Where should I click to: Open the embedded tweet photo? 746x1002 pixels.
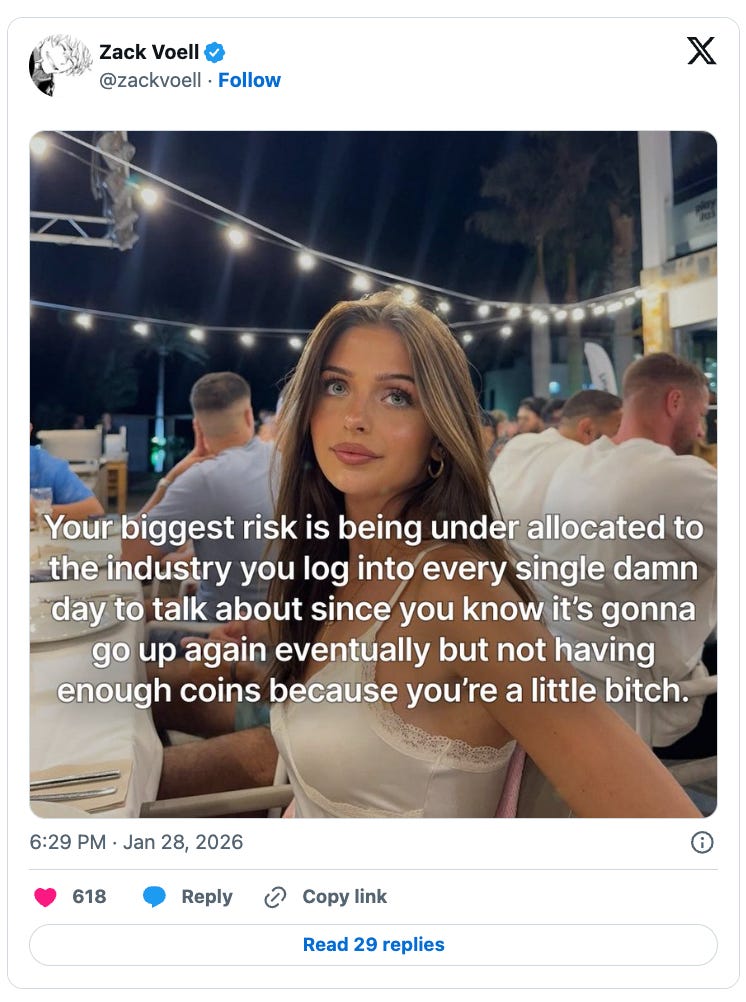pyautogui.click(x=373, y=474)
